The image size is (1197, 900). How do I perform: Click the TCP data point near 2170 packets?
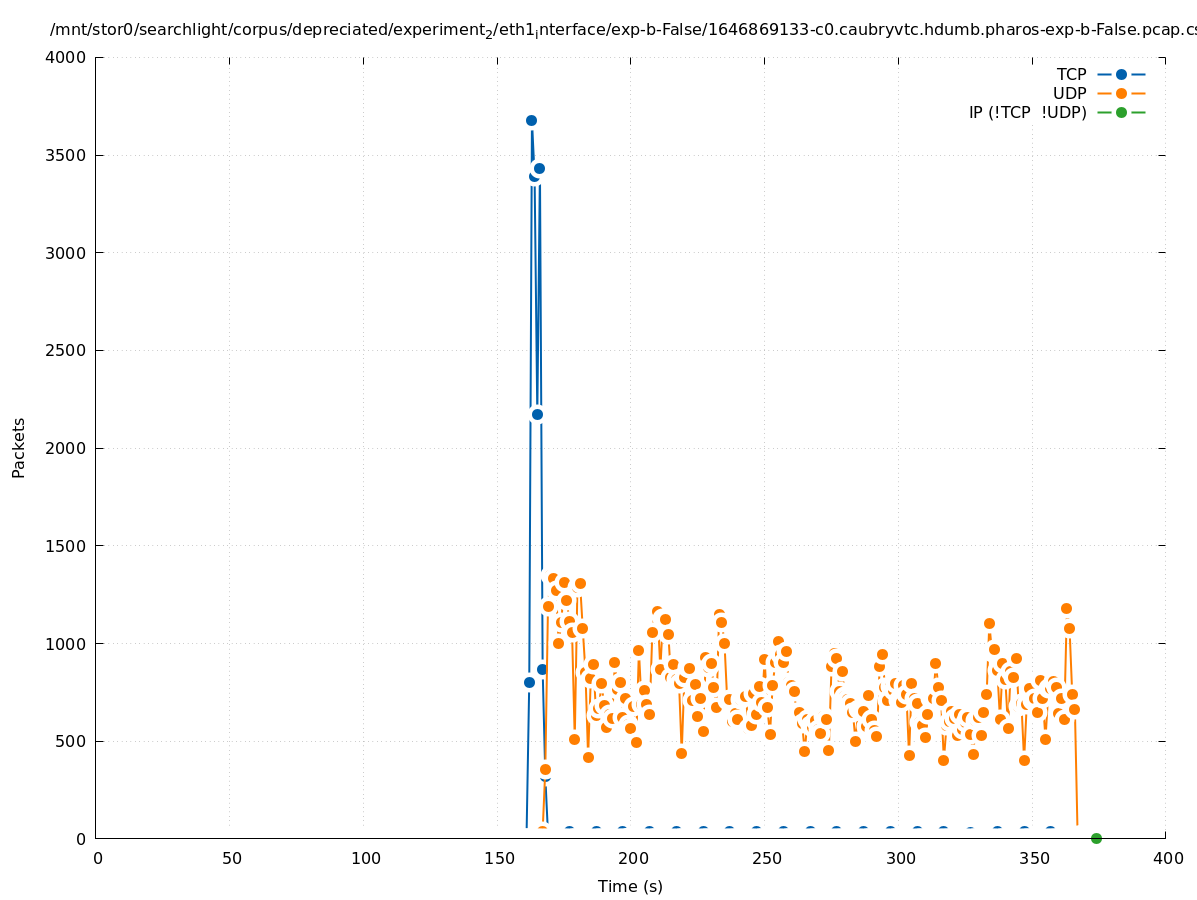click(537, 414)
